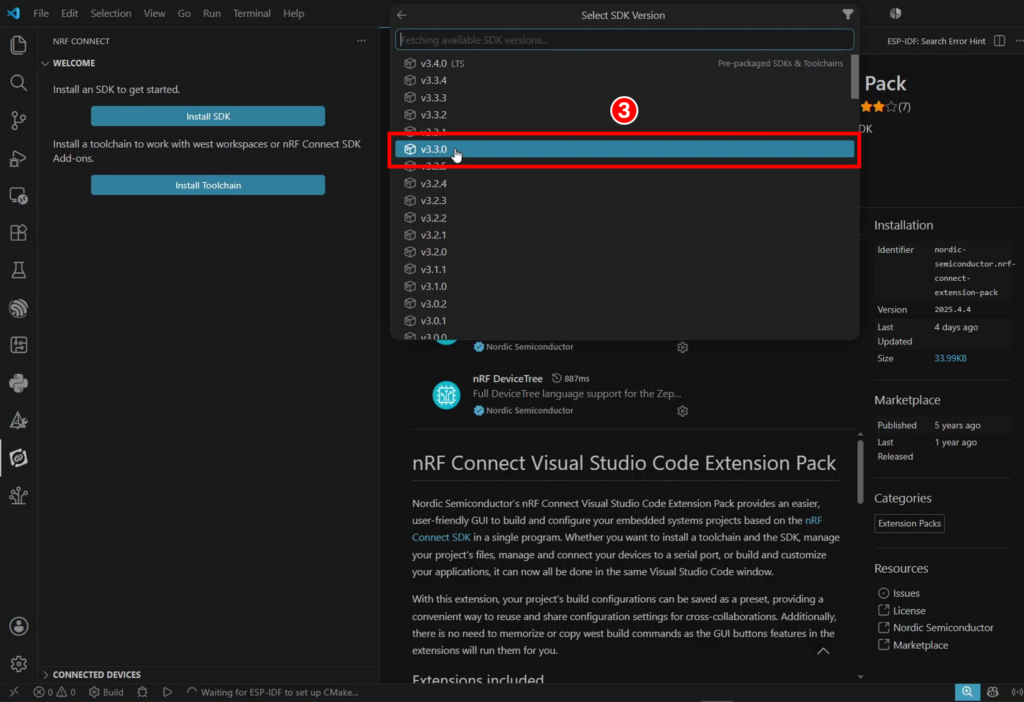Open the Copilot icon in status bar

(993, 692)
